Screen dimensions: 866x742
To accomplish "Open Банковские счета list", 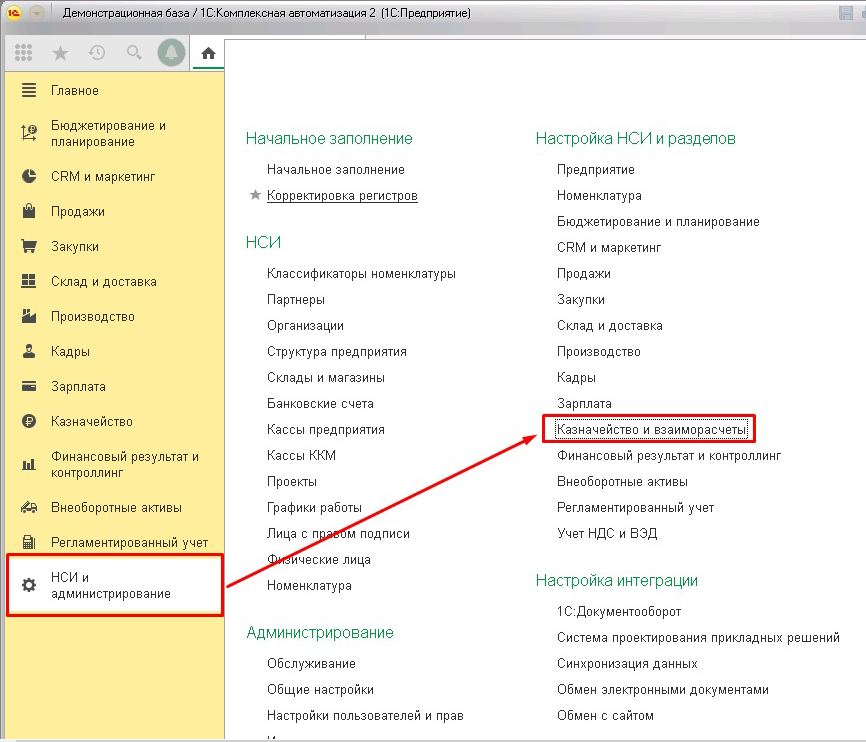I will (320, 404).
